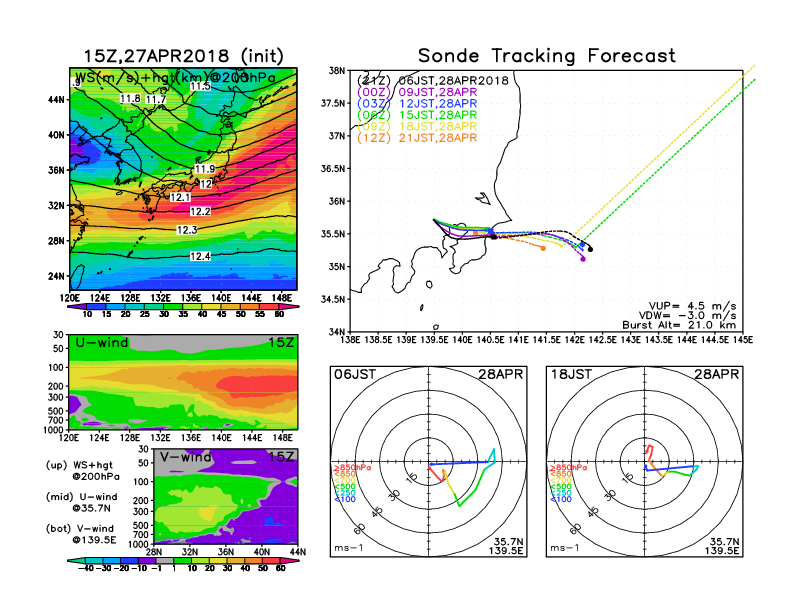Click the "11.8" height contour label
The width and height of the screenshot is (792, 612).
[130, 98]
